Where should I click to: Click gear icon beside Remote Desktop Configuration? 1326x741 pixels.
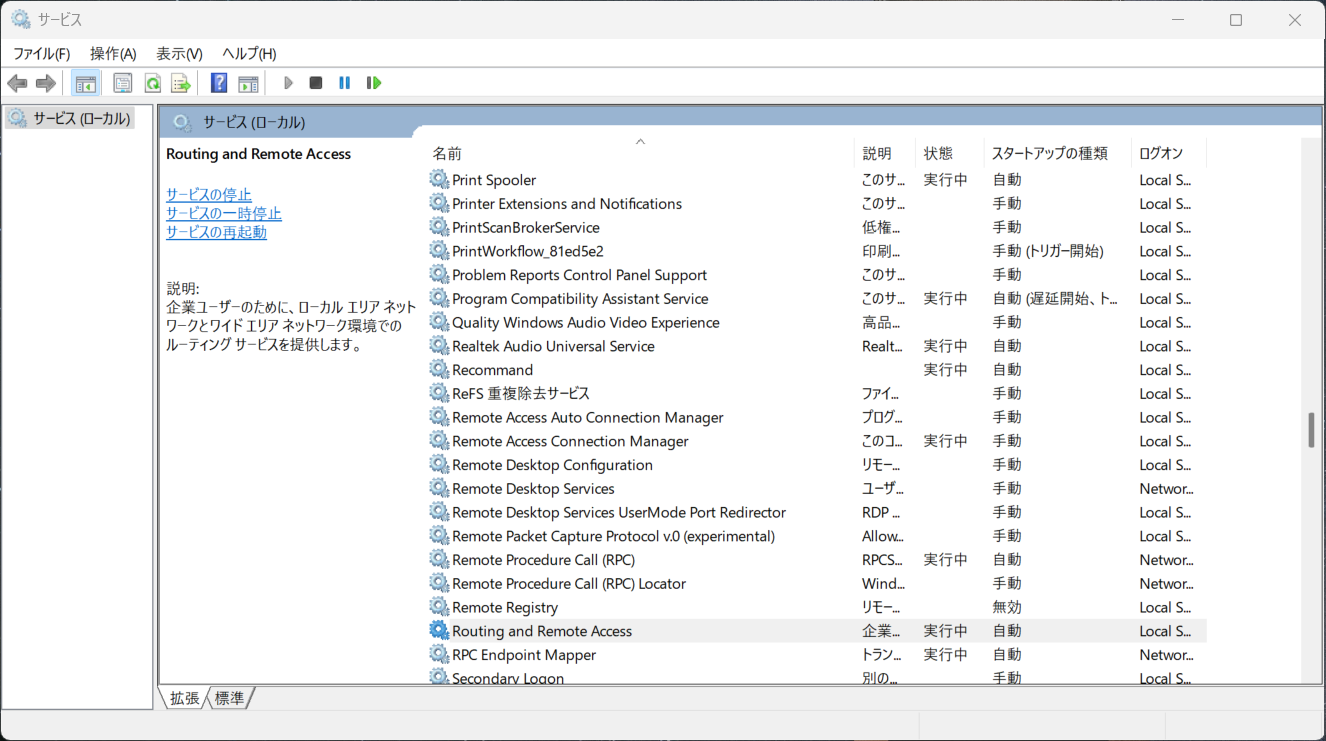[439, 465]
